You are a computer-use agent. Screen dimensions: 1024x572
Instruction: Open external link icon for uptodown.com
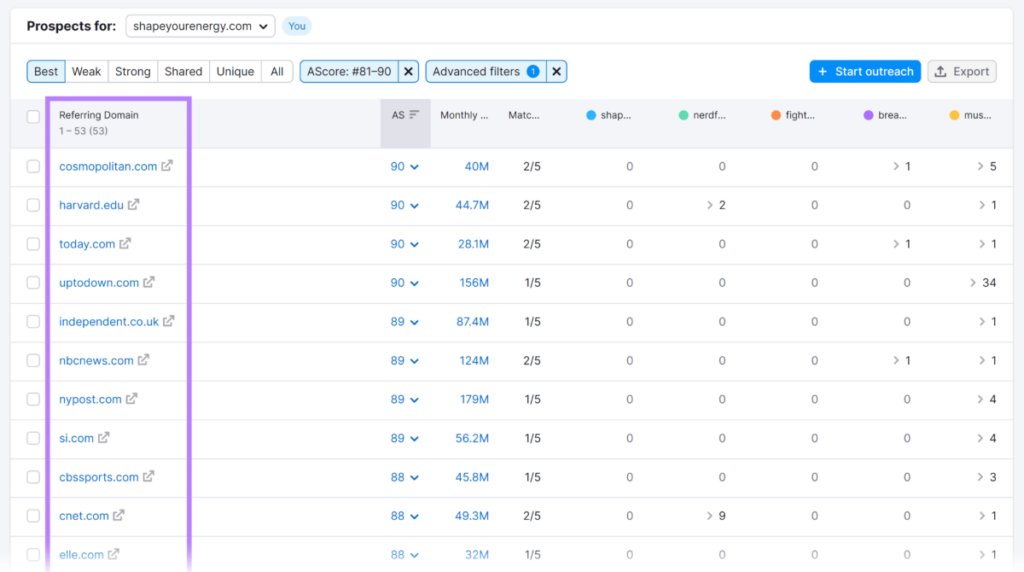coord(149,282)
